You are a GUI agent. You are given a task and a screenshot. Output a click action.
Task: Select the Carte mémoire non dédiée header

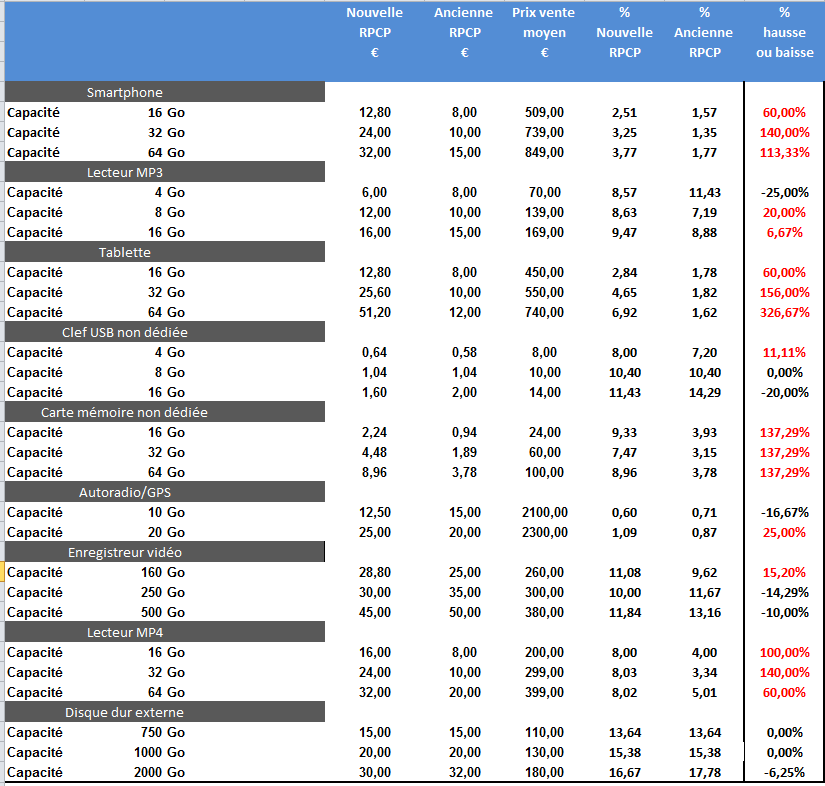[x=125, y=412]
